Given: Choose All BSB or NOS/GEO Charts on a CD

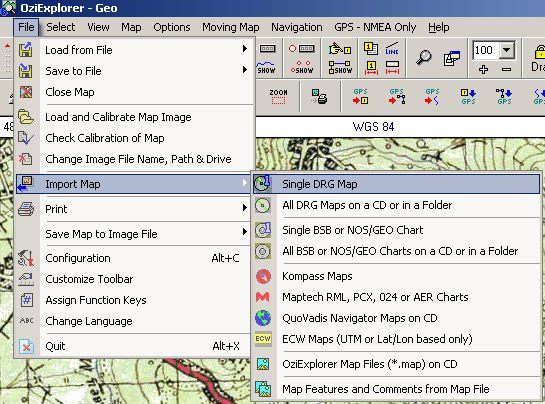Looking at the screenshot, I should click(x=396, y=251).
